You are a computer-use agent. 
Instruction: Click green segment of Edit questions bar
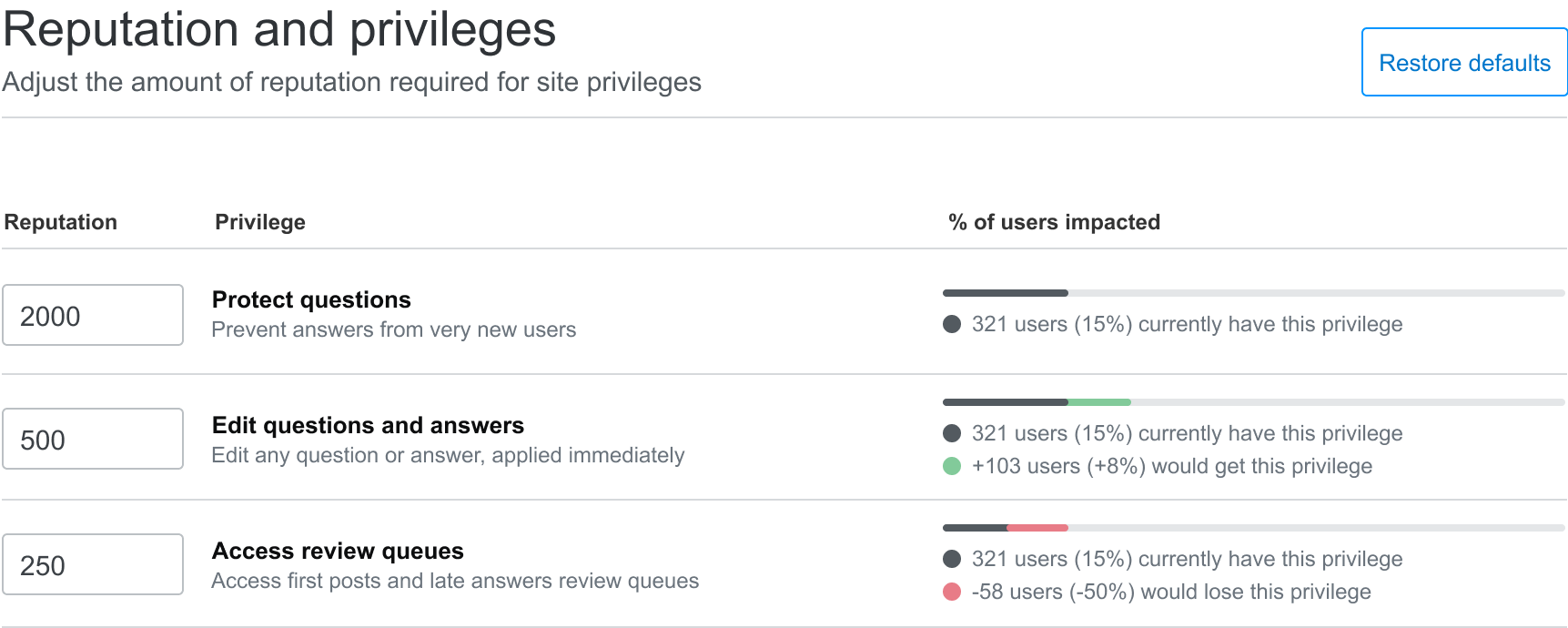[x=1099, y=402]
